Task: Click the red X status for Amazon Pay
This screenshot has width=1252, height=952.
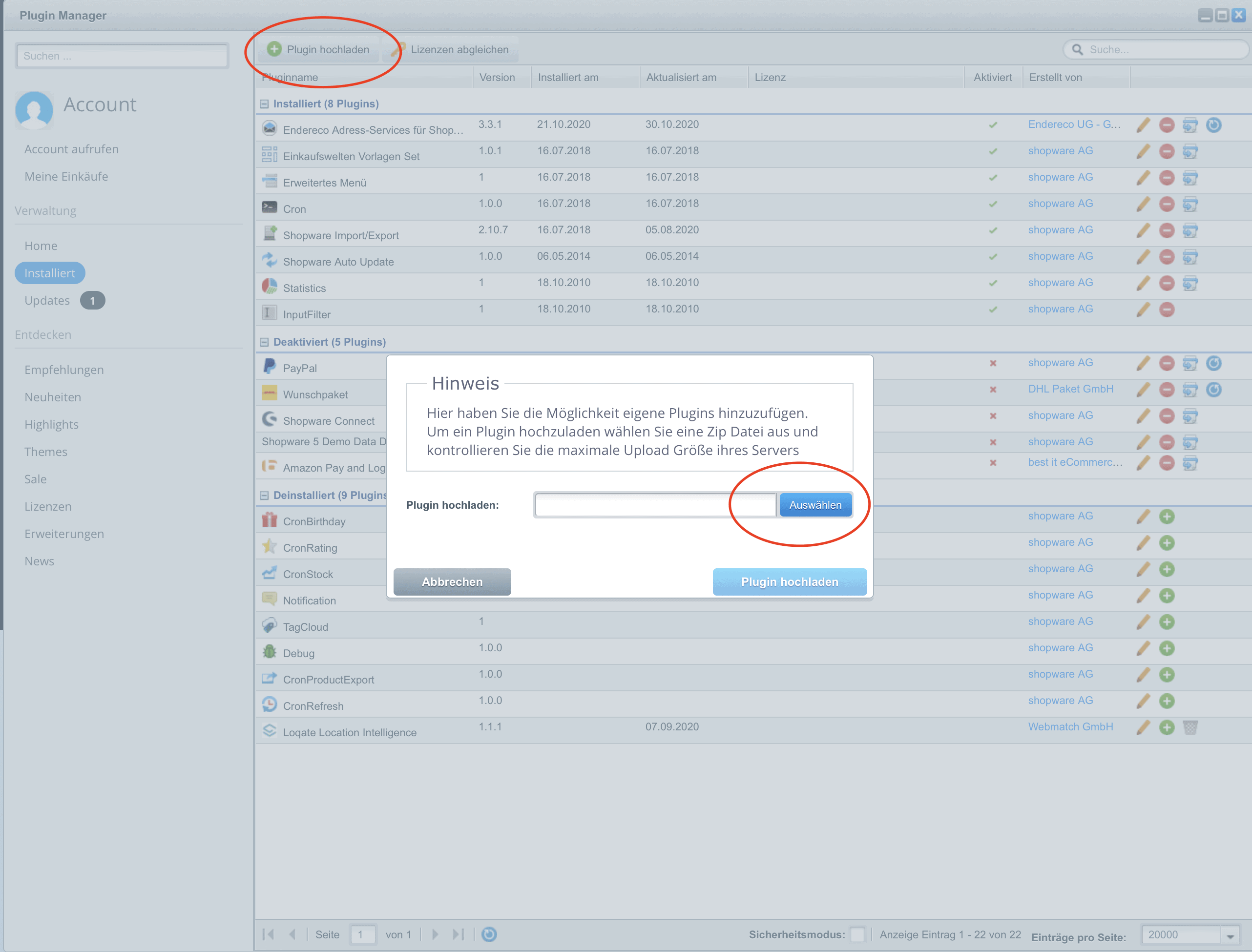Action: [x=993, y=463]
